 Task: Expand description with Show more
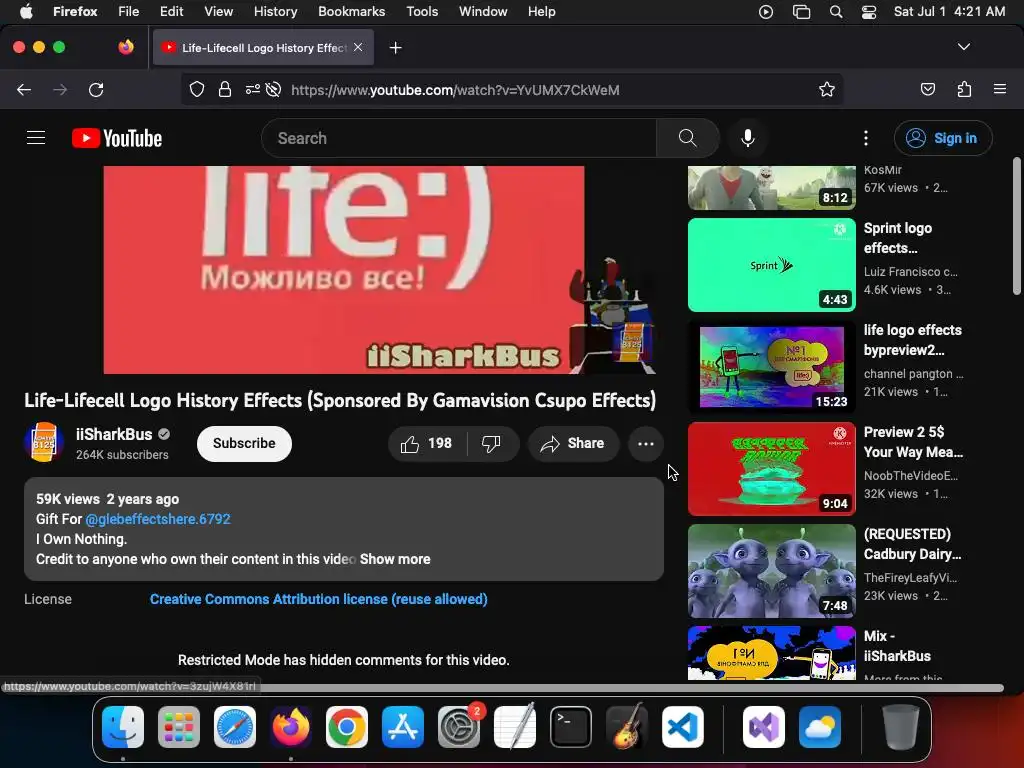(x=395, y=559)
